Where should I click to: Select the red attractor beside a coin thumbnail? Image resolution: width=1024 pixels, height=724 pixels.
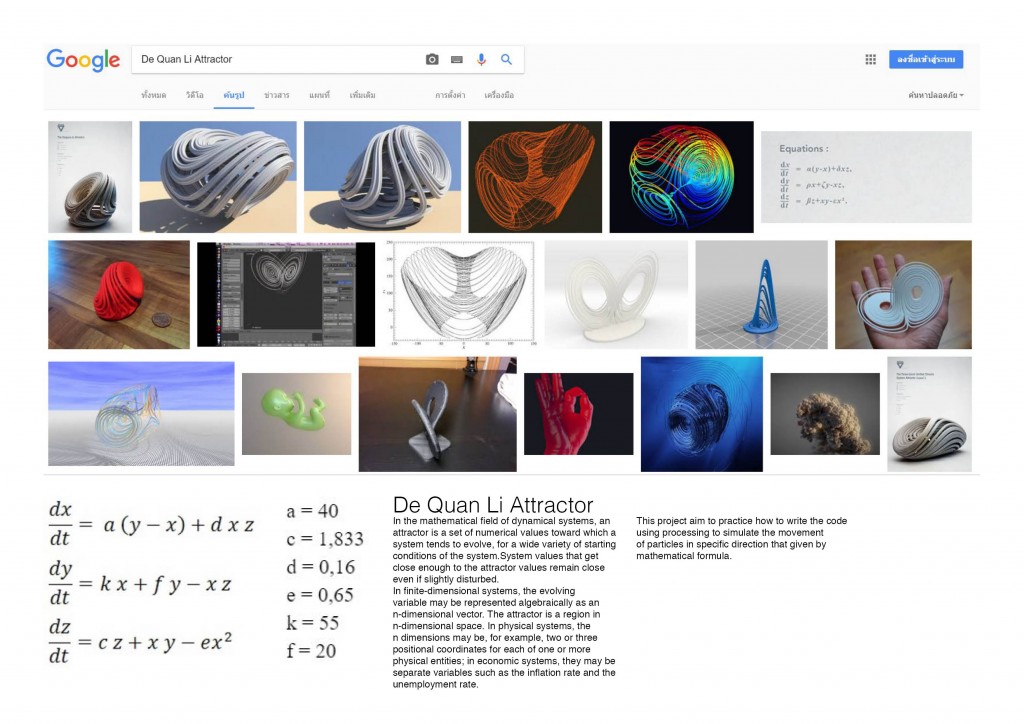pyautogui.click(x=118, y=294)
